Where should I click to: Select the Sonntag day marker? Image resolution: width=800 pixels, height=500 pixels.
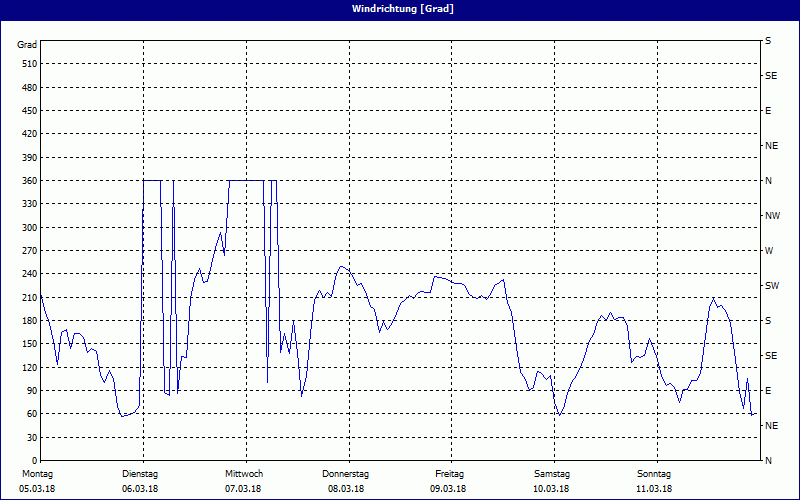coord(654,474)
